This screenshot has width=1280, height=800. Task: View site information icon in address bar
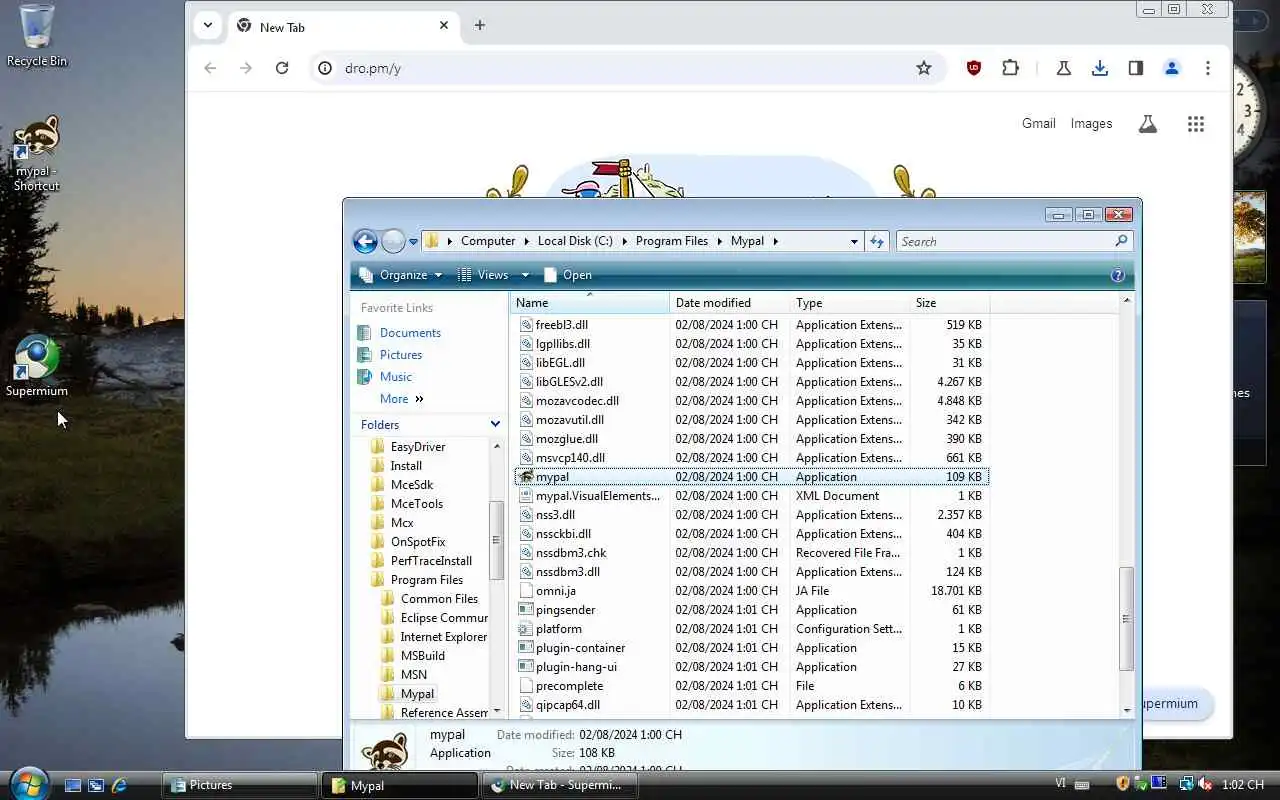324,68
